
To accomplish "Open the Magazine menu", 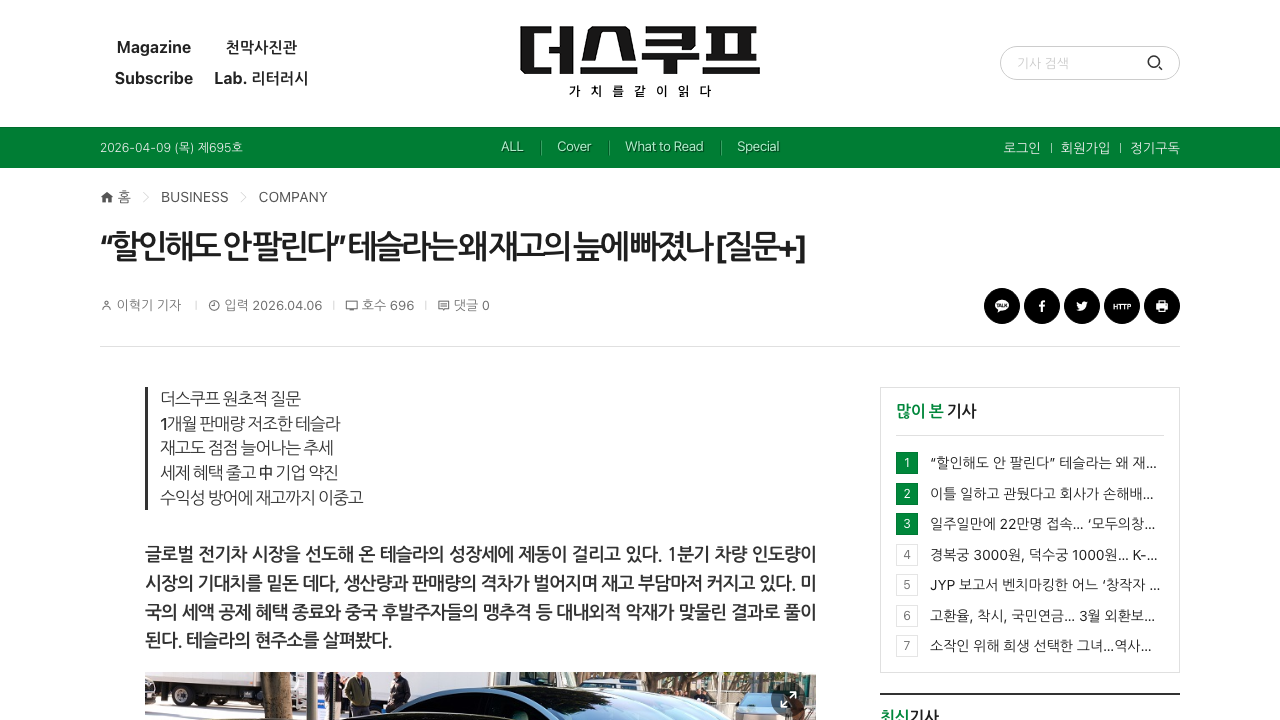I will click(154, 47).
